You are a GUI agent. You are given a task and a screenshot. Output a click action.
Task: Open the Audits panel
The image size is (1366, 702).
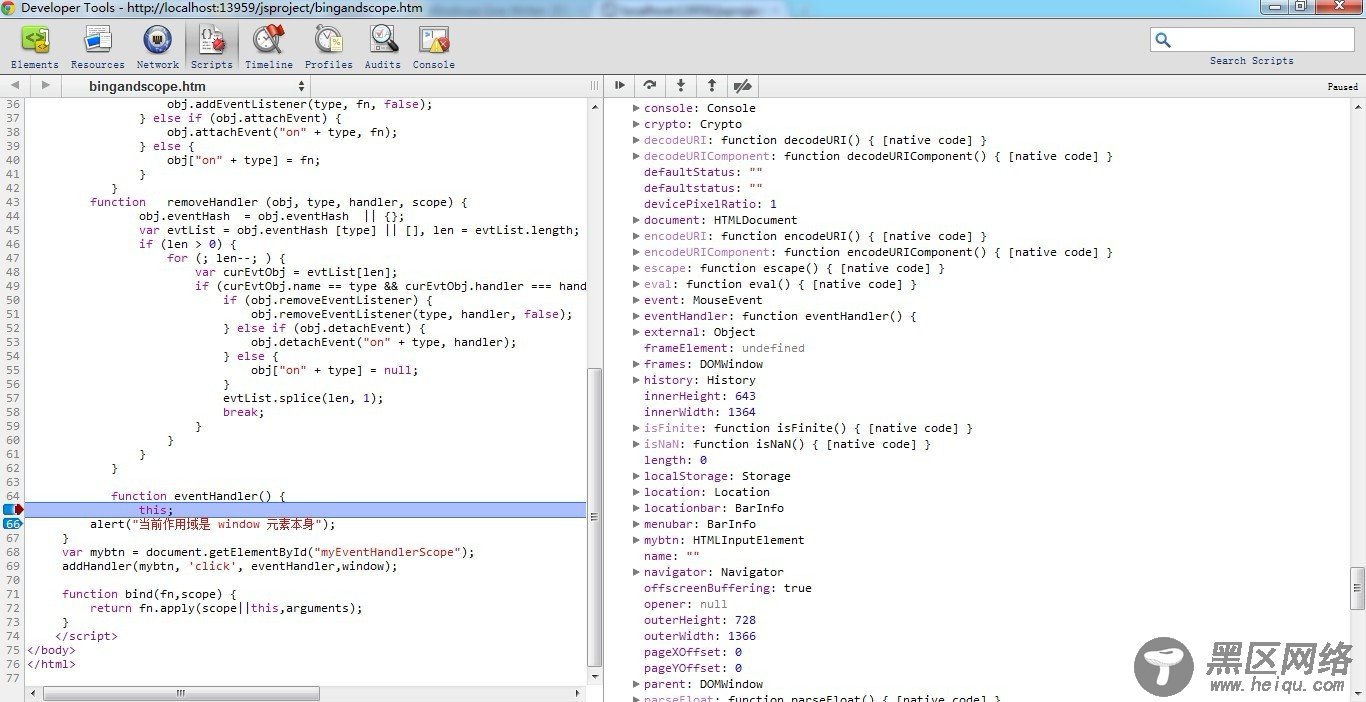(383, 47)
